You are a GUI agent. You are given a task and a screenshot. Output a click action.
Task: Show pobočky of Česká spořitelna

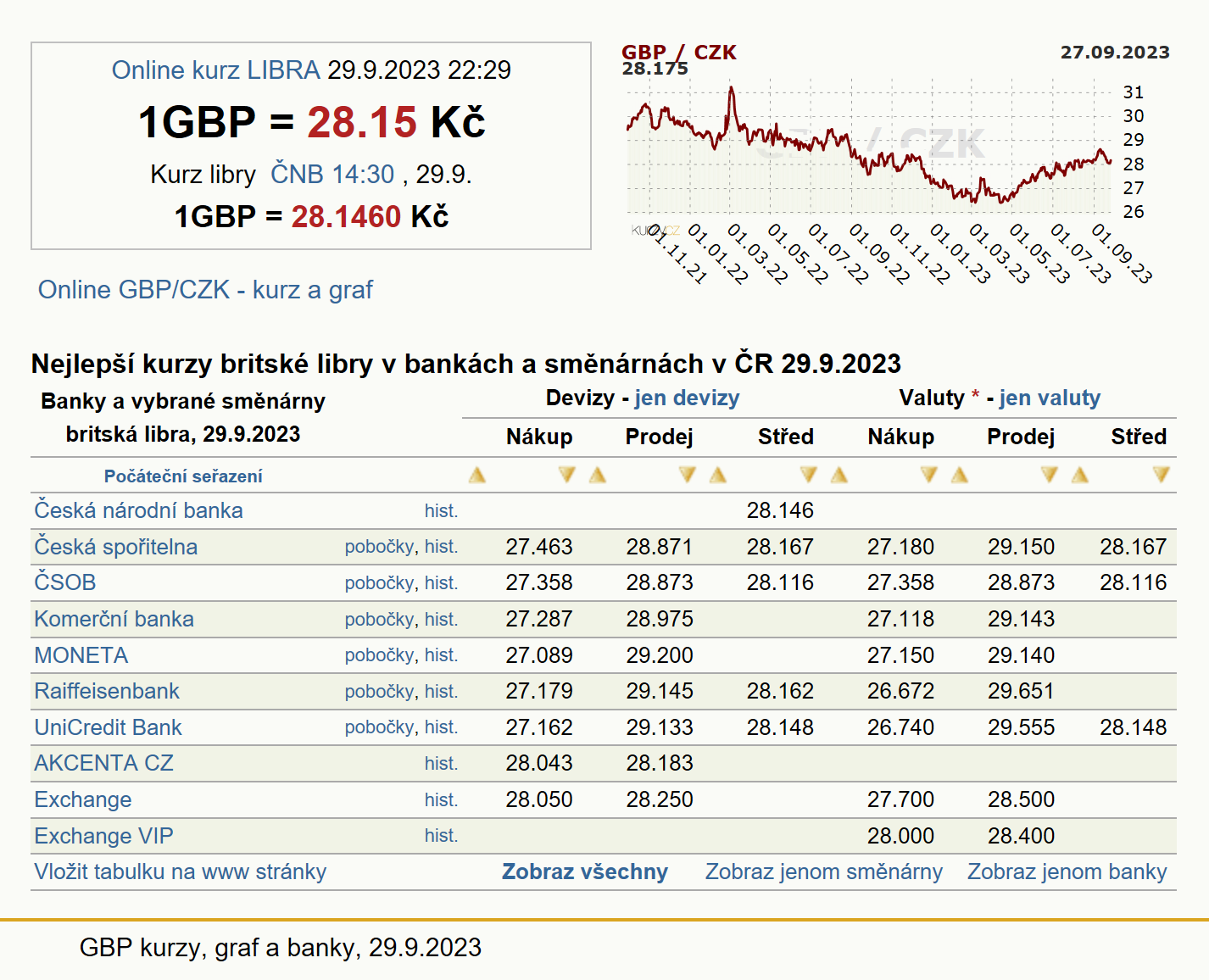pyautogui.click(x=379, y=547)
